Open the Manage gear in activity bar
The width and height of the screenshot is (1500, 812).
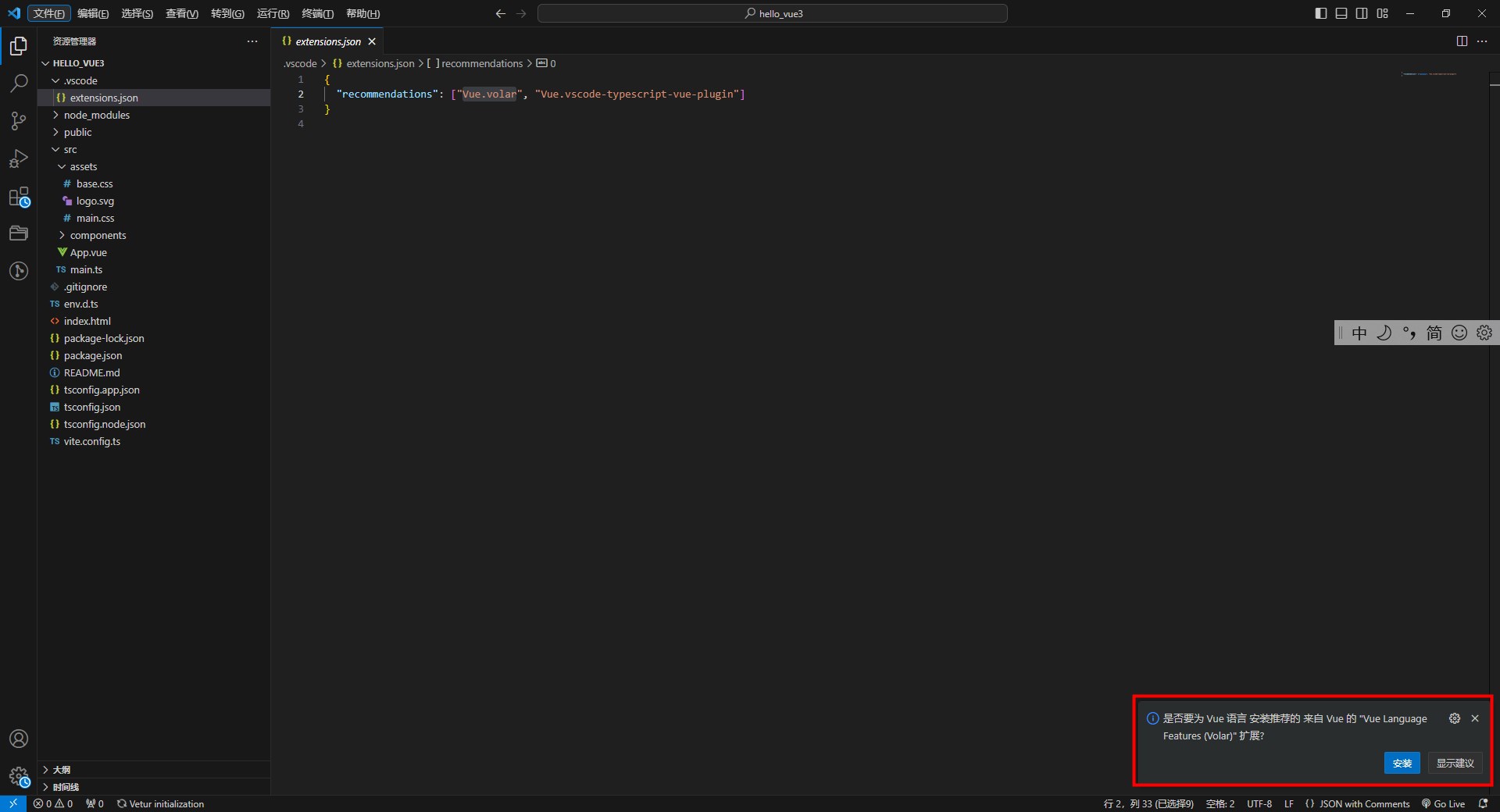[19, 776]
